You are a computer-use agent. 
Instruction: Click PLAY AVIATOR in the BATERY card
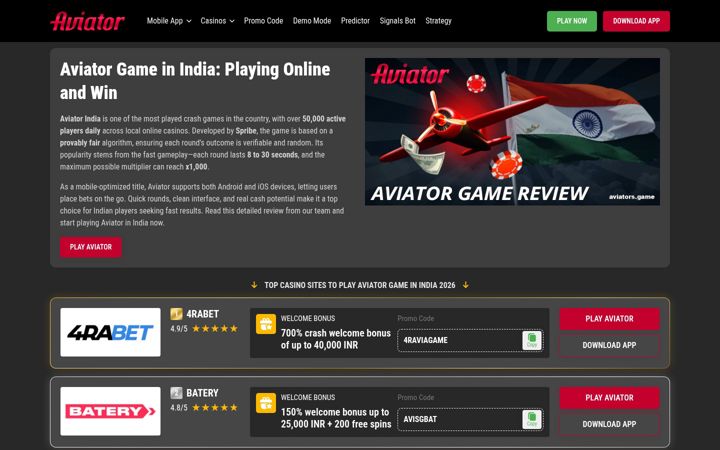(609, 398)
